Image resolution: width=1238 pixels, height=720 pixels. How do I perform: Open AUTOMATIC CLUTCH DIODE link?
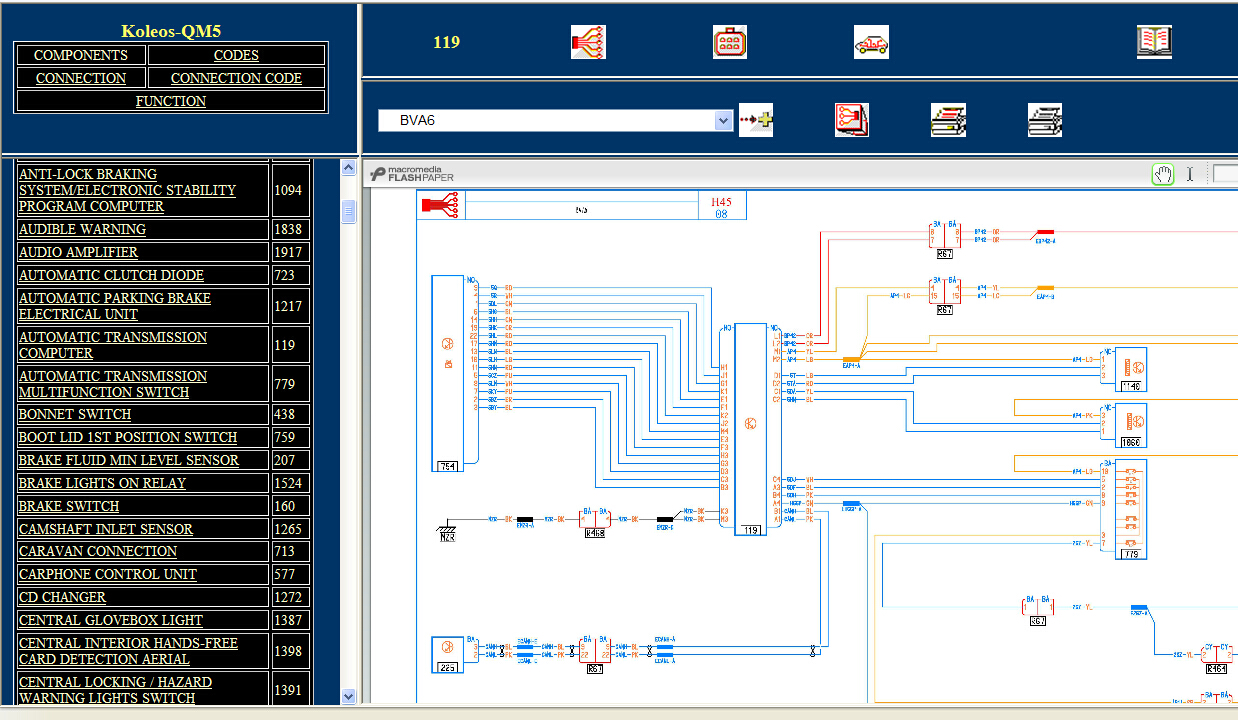111,275
